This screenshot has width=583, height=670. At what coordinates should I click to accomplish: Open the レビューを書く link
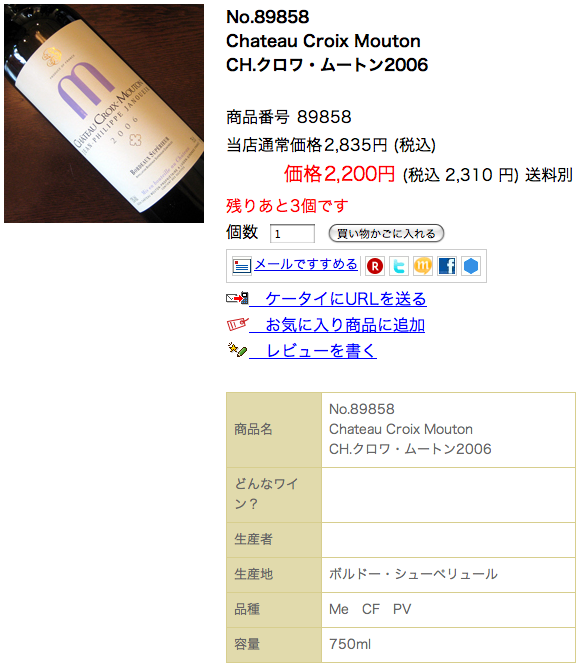(313, 351)
